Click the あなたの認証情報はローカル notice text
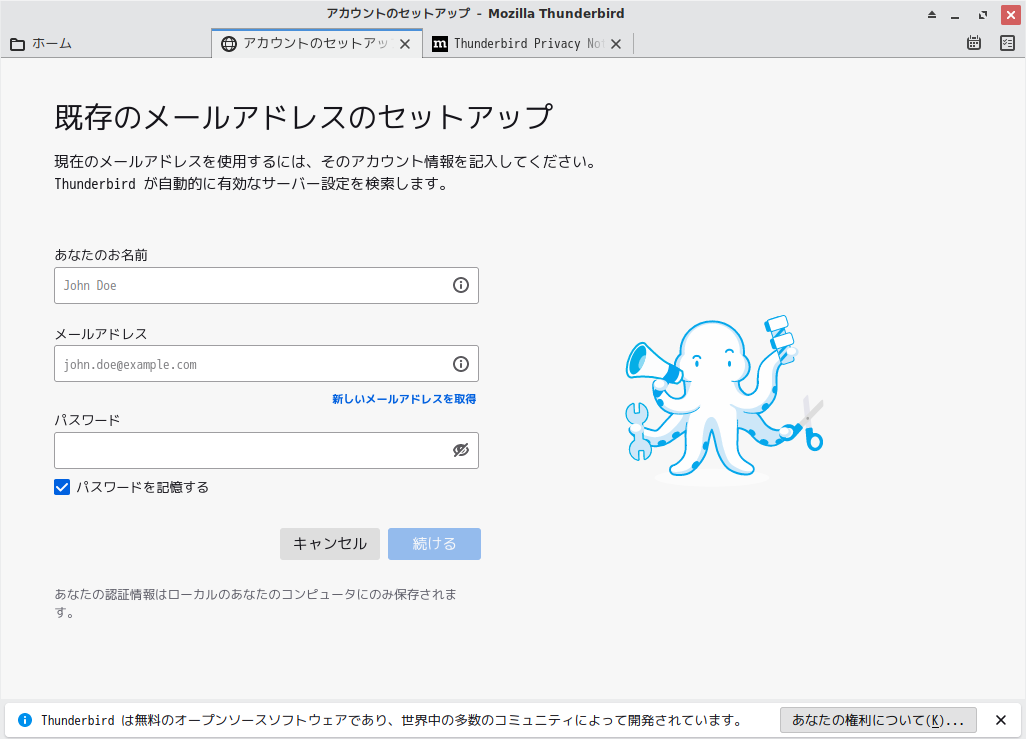This screenshot has height=739, width=1026. [x=256, y=604]
